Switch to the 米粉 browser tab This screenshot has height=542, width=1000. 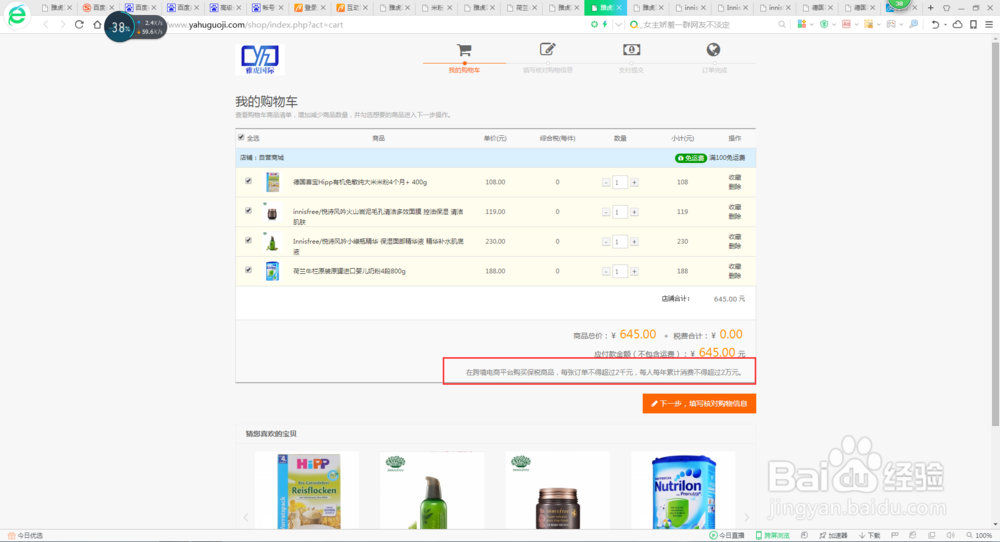437,8
